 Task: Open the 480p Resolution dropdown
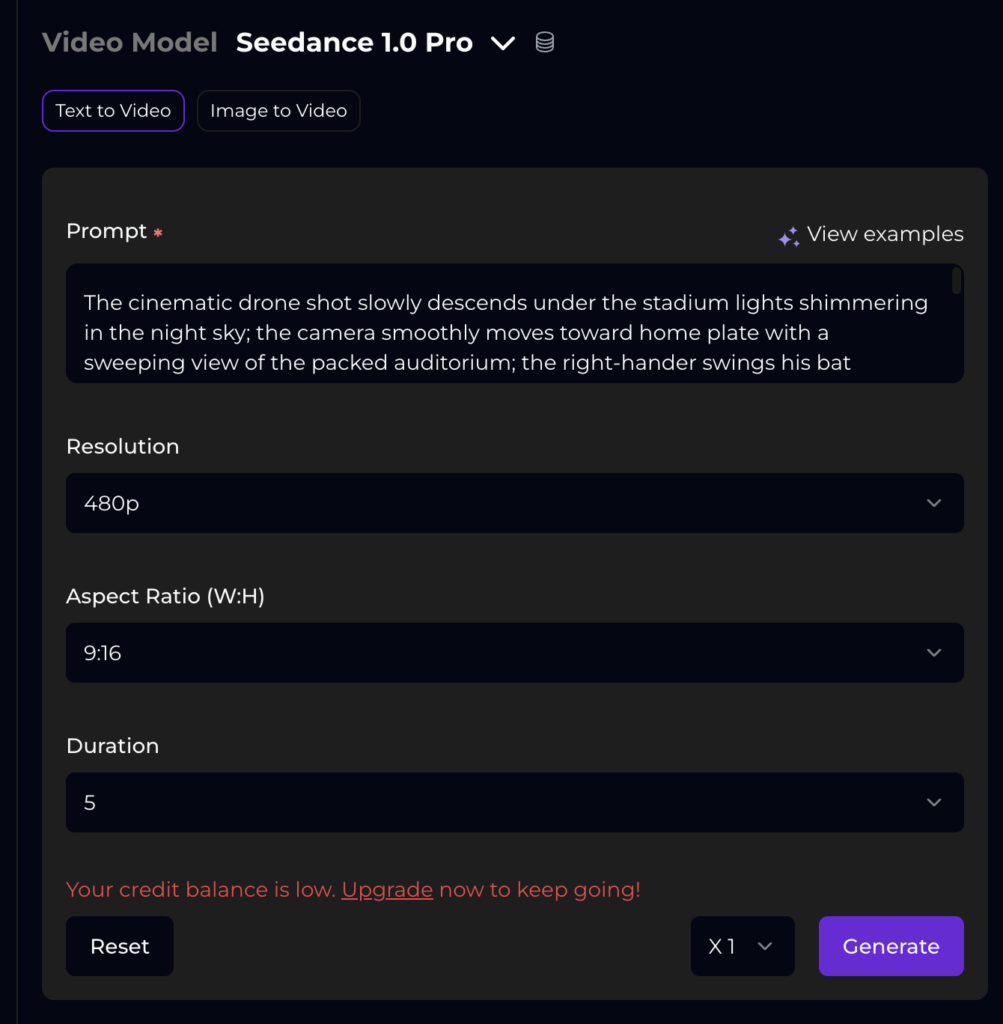click(x=515, y=503)
